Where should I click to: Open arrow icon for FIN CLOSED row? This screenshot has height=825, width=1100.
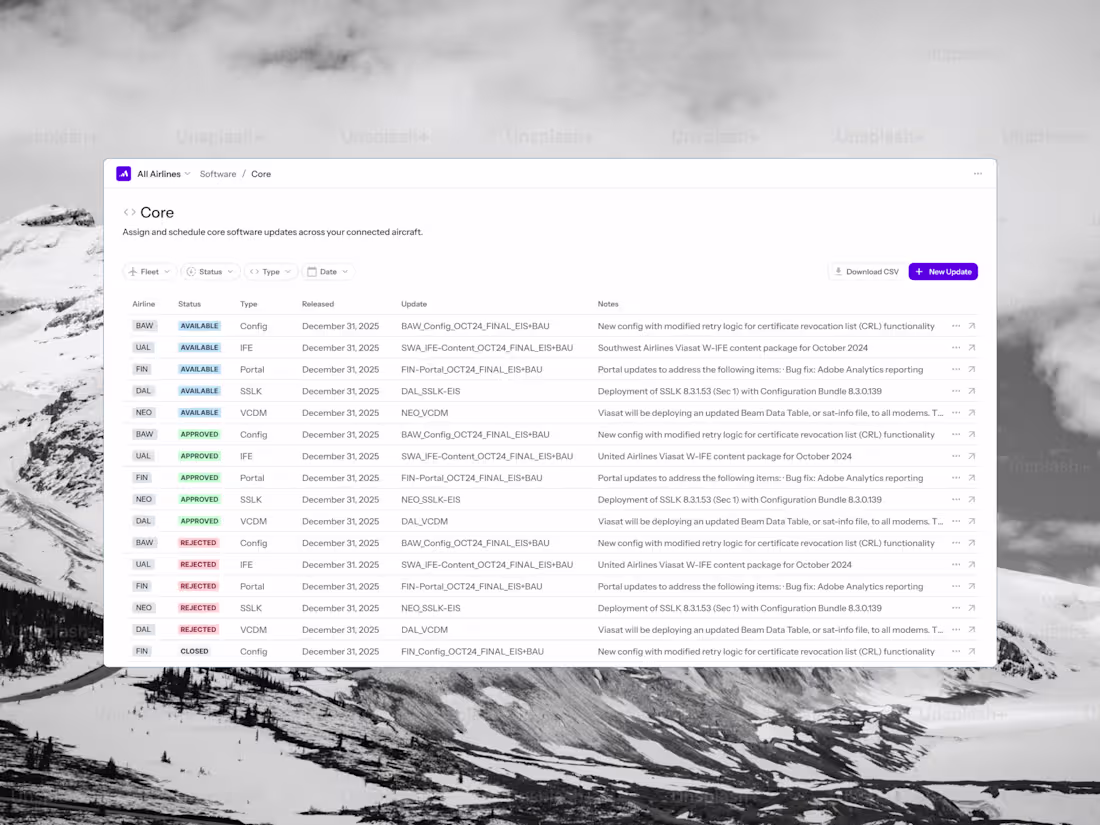point(972,651)
